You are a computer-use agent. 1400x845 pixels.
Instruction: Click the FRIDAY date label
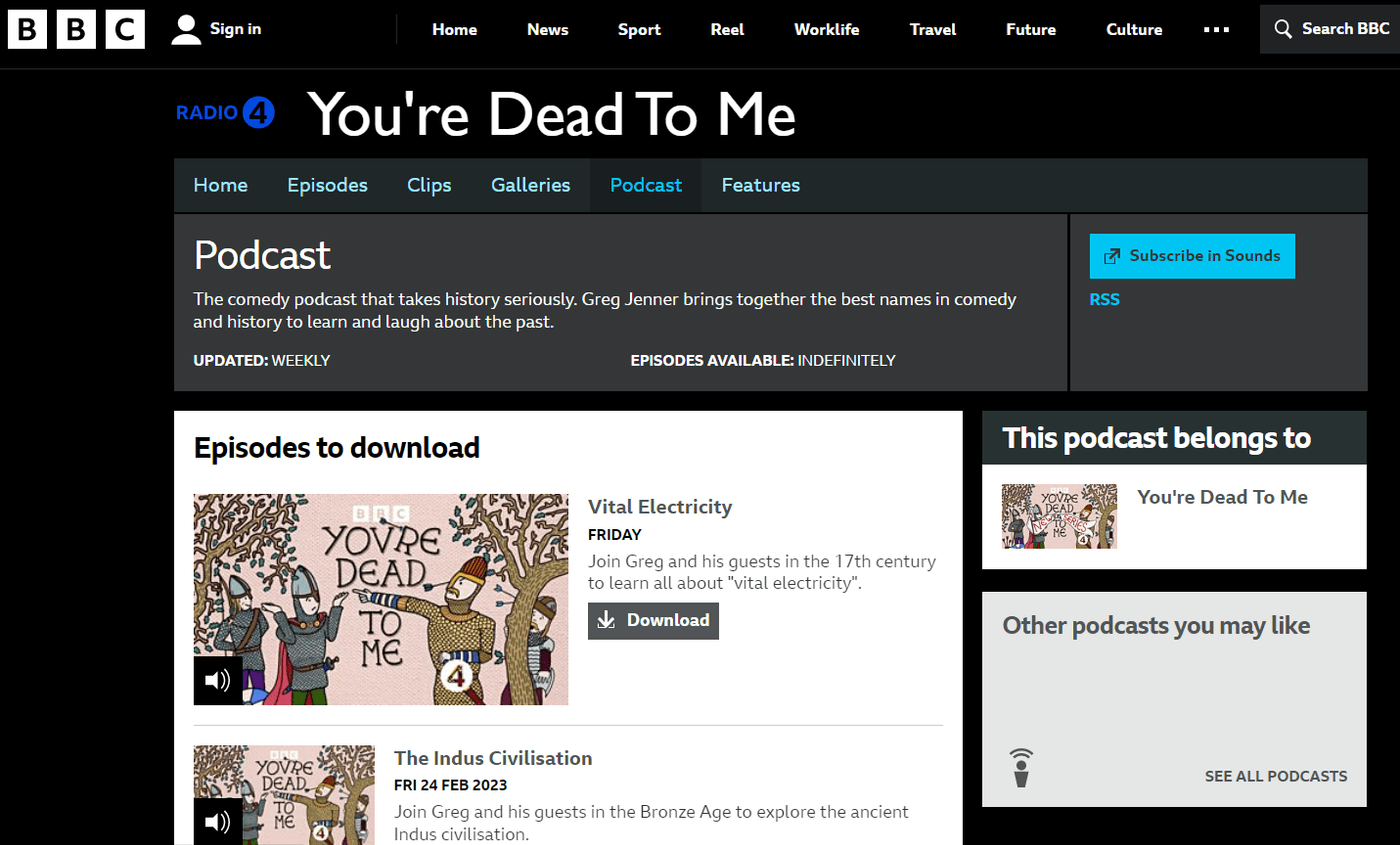click(615, 535)
